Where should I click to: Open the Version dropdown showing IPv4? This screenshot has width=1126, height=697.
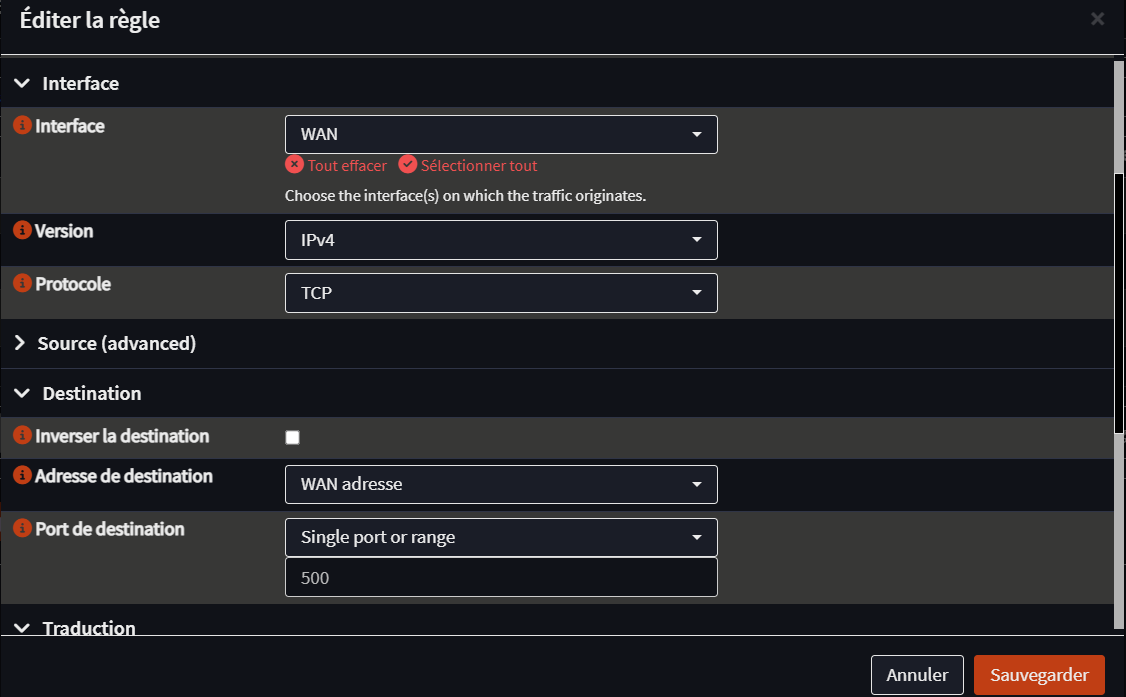click(x=501, y=240)
